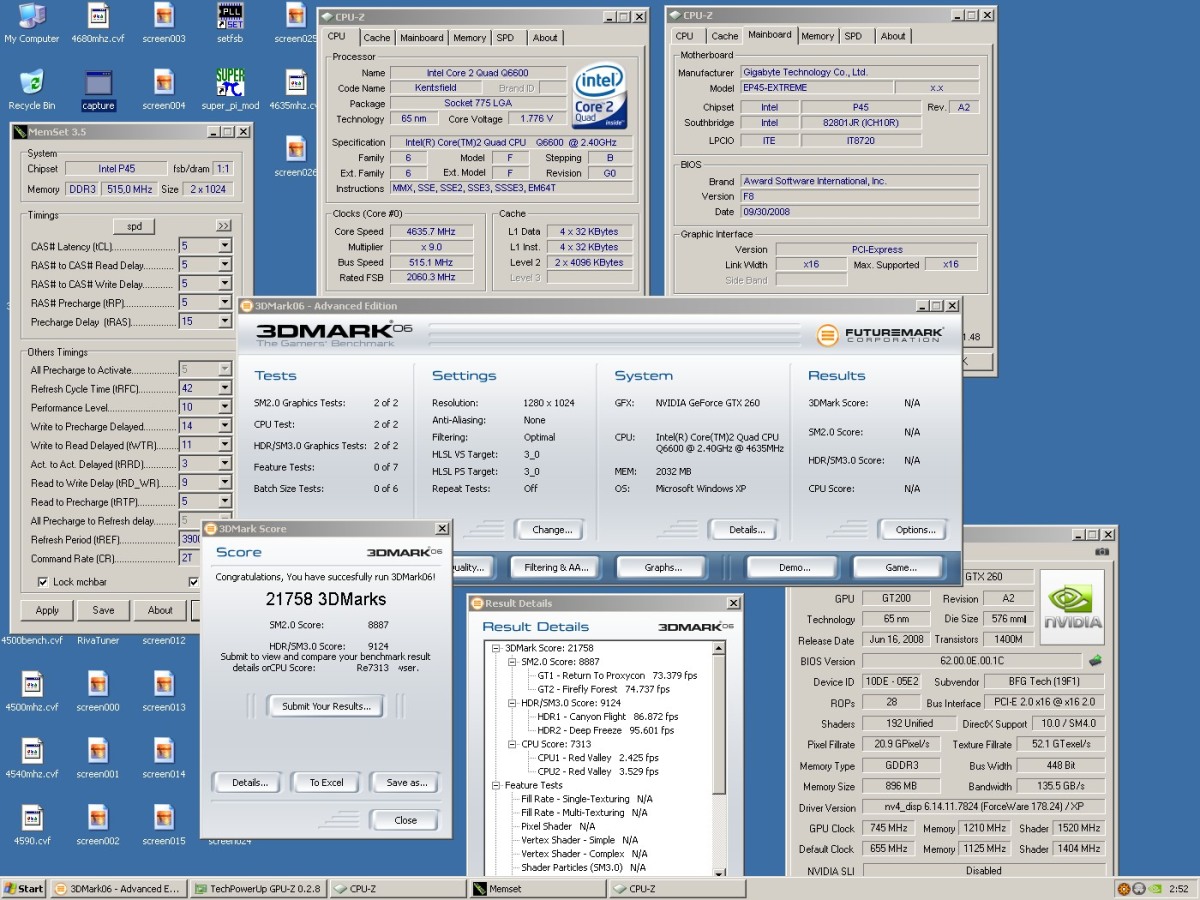Screen dimensions: 1200x900
Task: Open the Recycle Bin icon
Action: coord(32,90)
